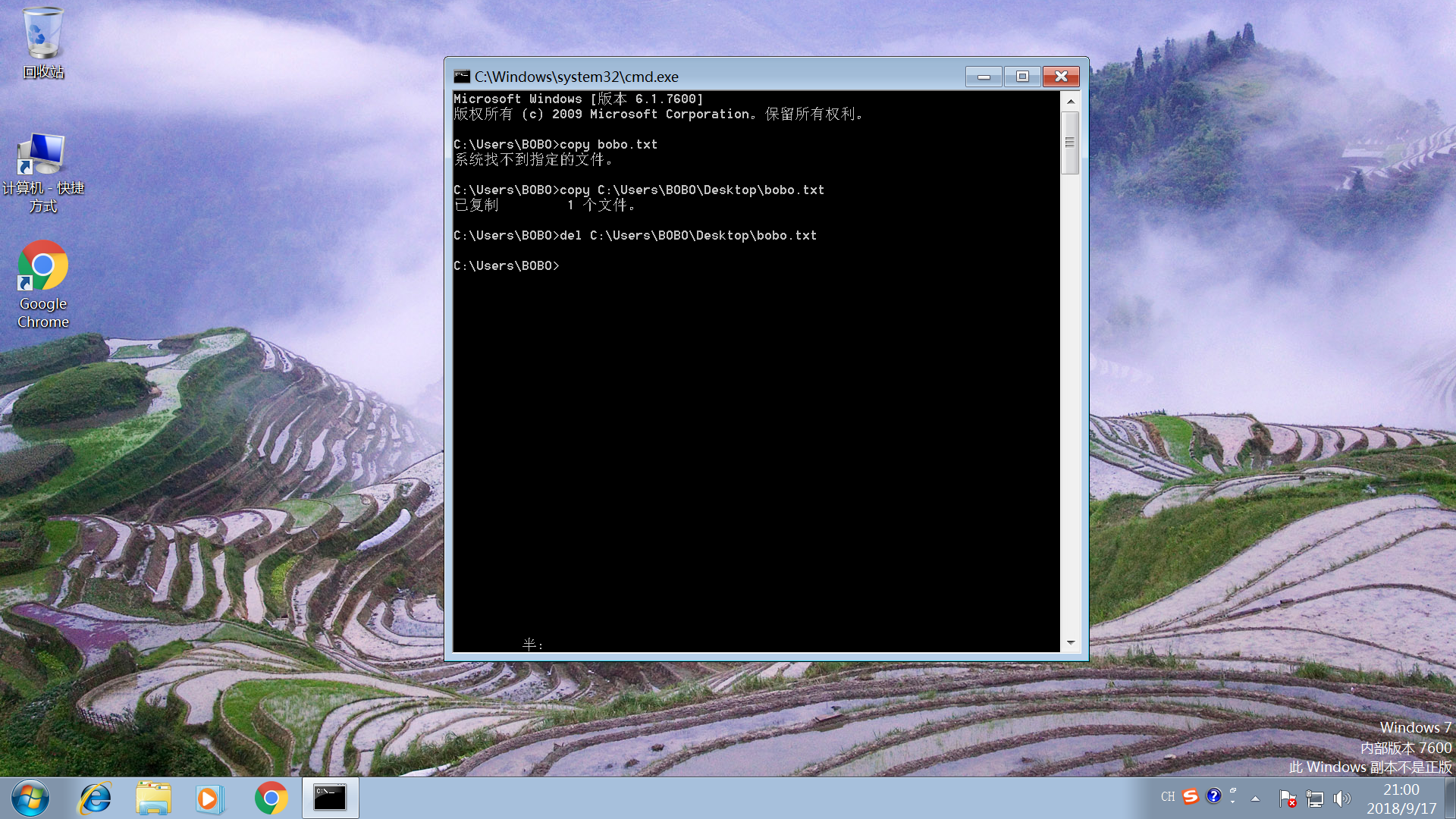Expand the language bar options dropdown arrow
This screenshot has width=1456, height=819.
(1233, 802)
